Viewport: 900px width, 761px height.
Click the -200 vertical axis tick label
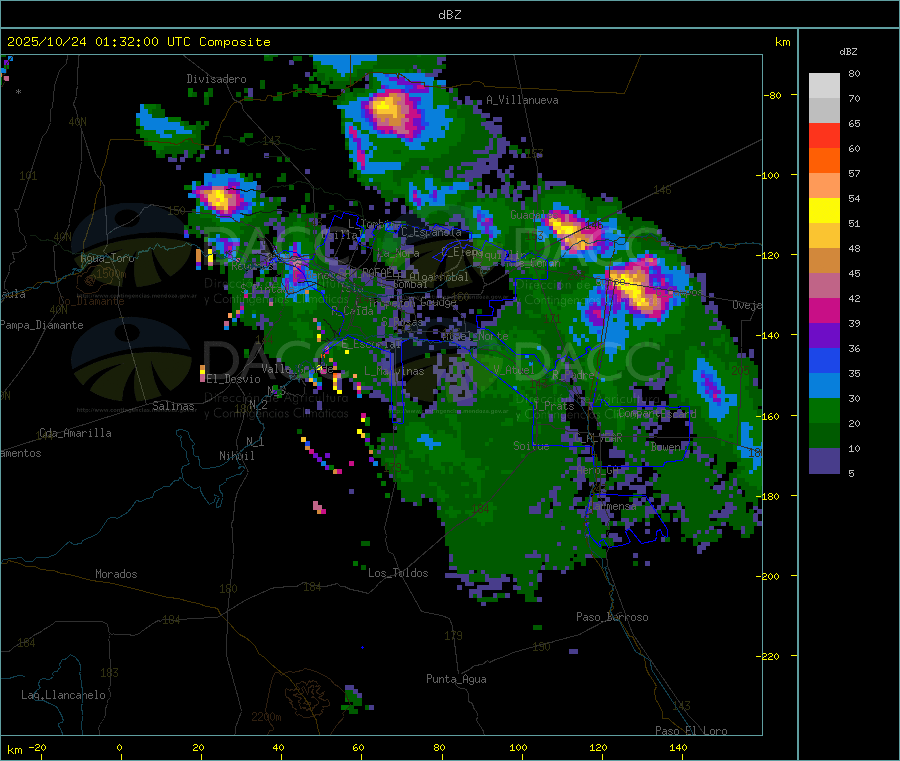[x=770, y=576]
